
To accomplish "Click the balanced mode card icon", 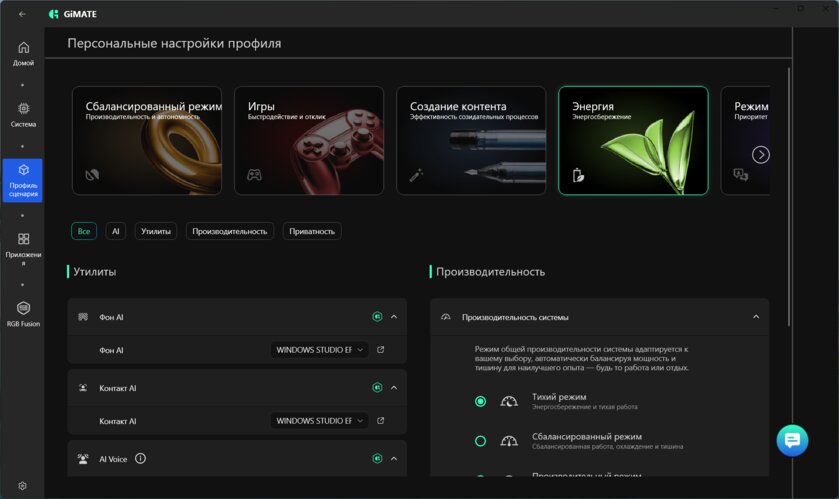I will coord(92,174).
